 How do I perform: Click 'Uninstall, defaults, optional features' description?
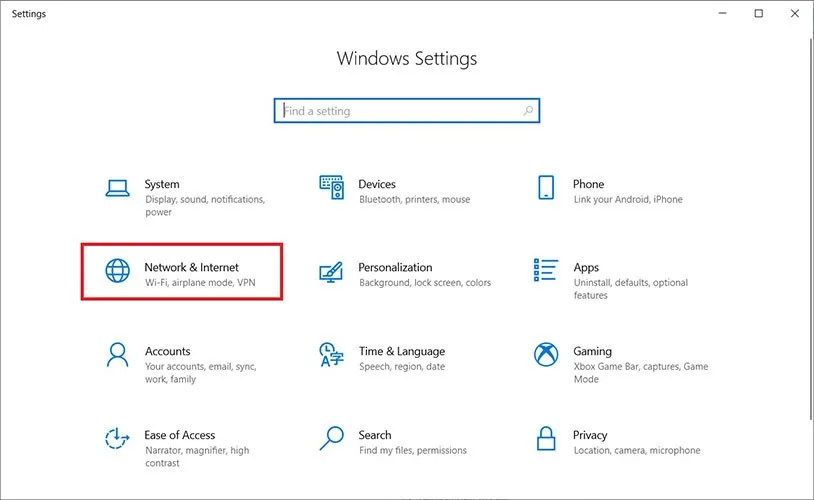click(x=631, y=289)
